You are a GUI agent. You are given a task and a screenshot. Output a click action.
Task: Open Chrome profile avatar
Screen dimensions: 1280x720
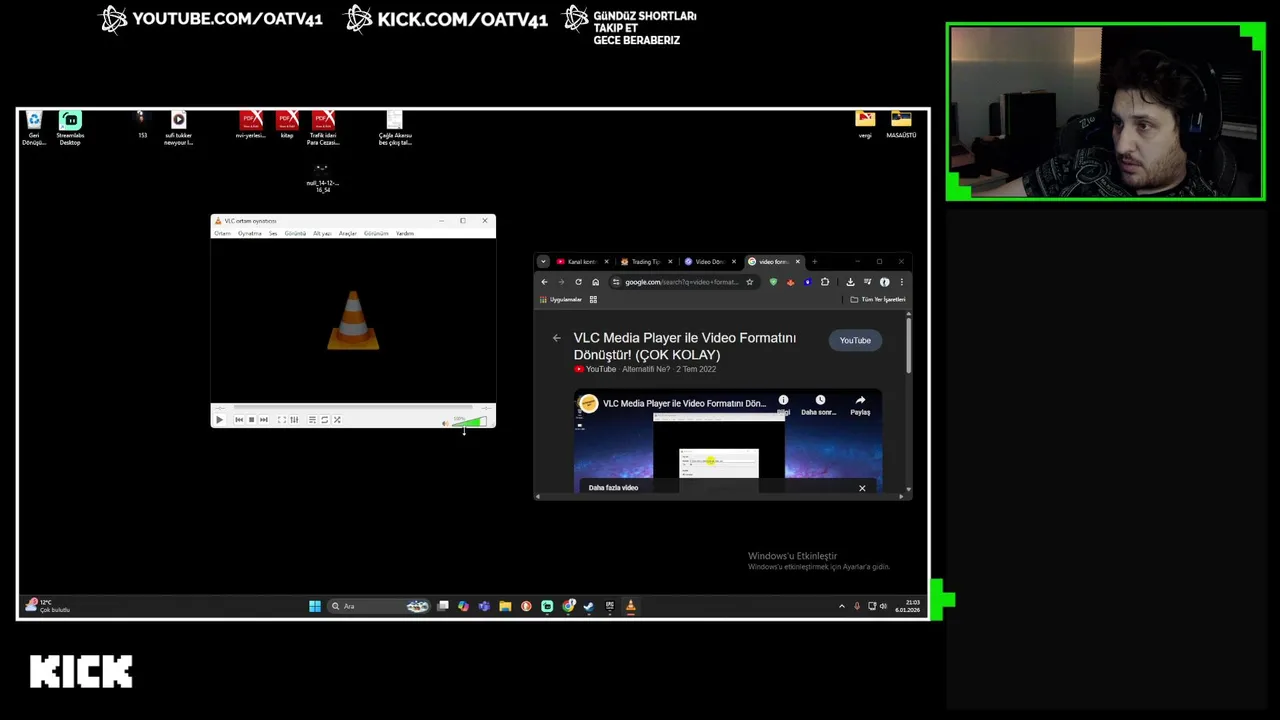[x=884, y=282]
